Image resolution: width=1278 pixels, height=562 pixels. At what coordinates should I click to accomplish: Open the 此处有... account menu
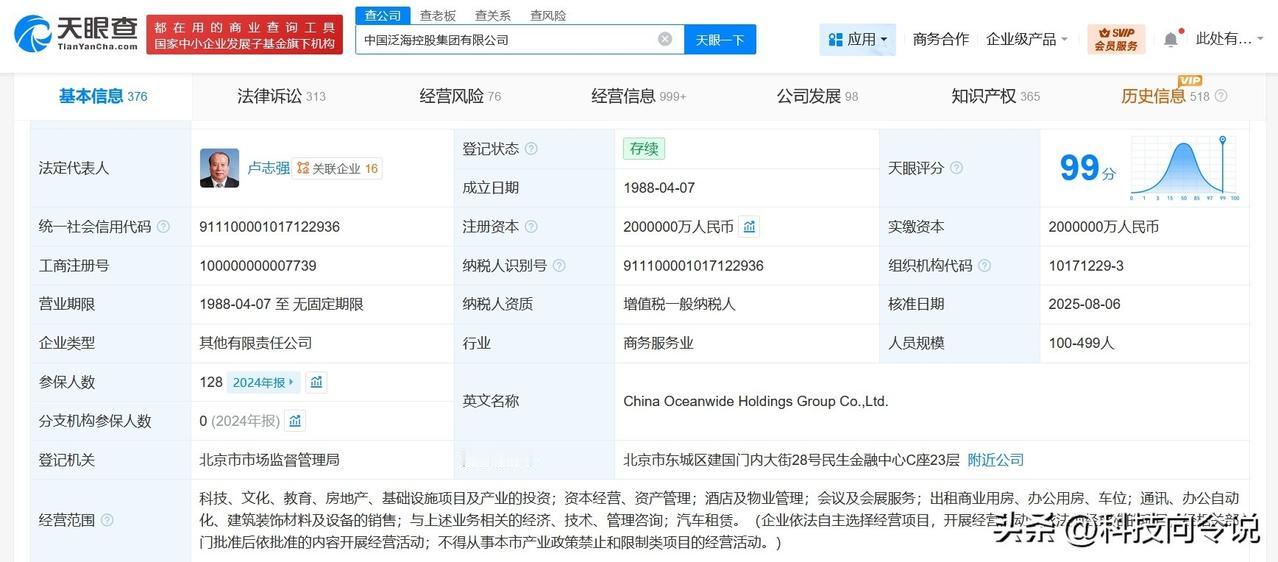(1229, 39)
